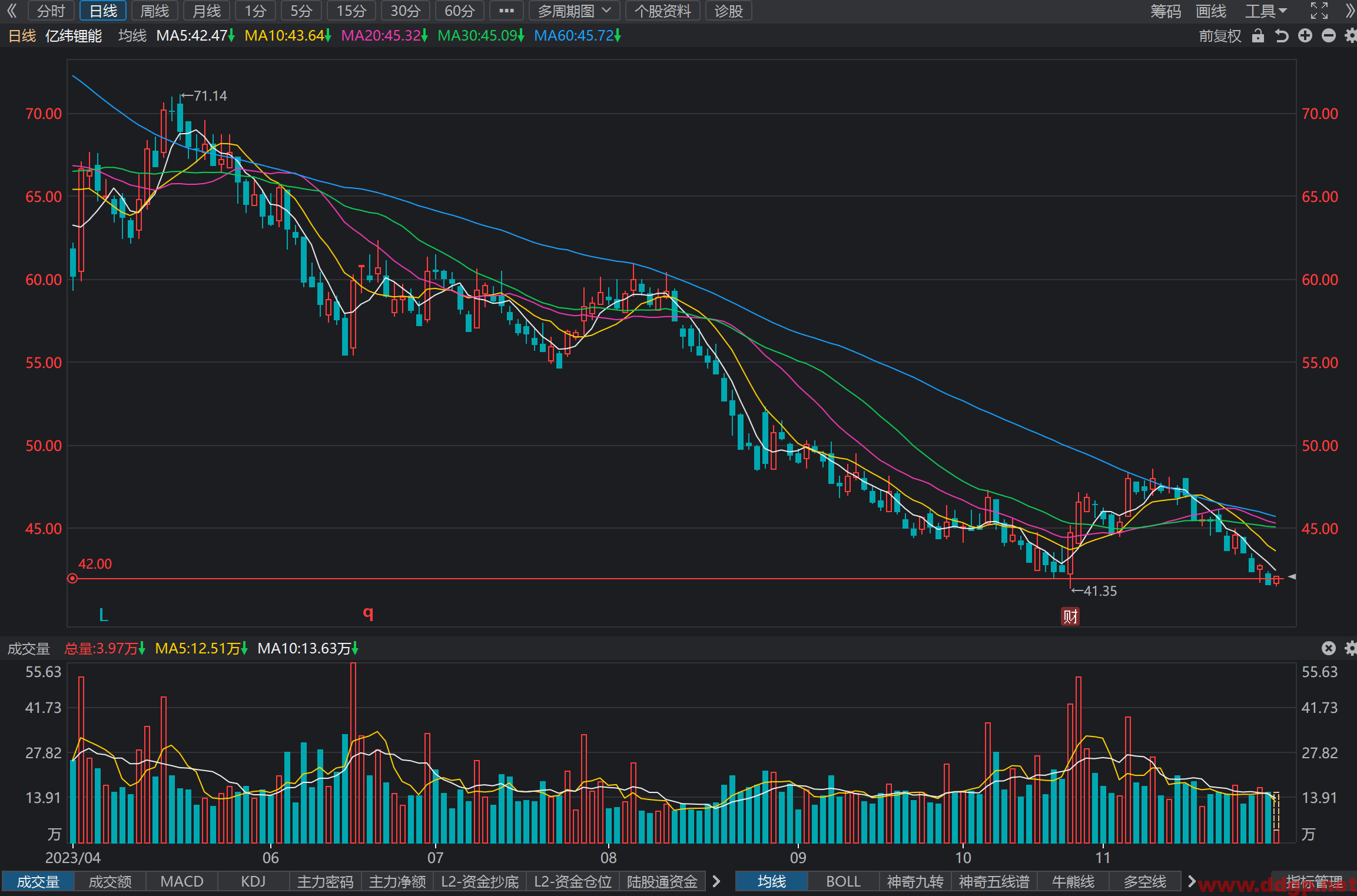
Task: Toggle 前复权 price adjustment mode
Action: click(1220, 36)
